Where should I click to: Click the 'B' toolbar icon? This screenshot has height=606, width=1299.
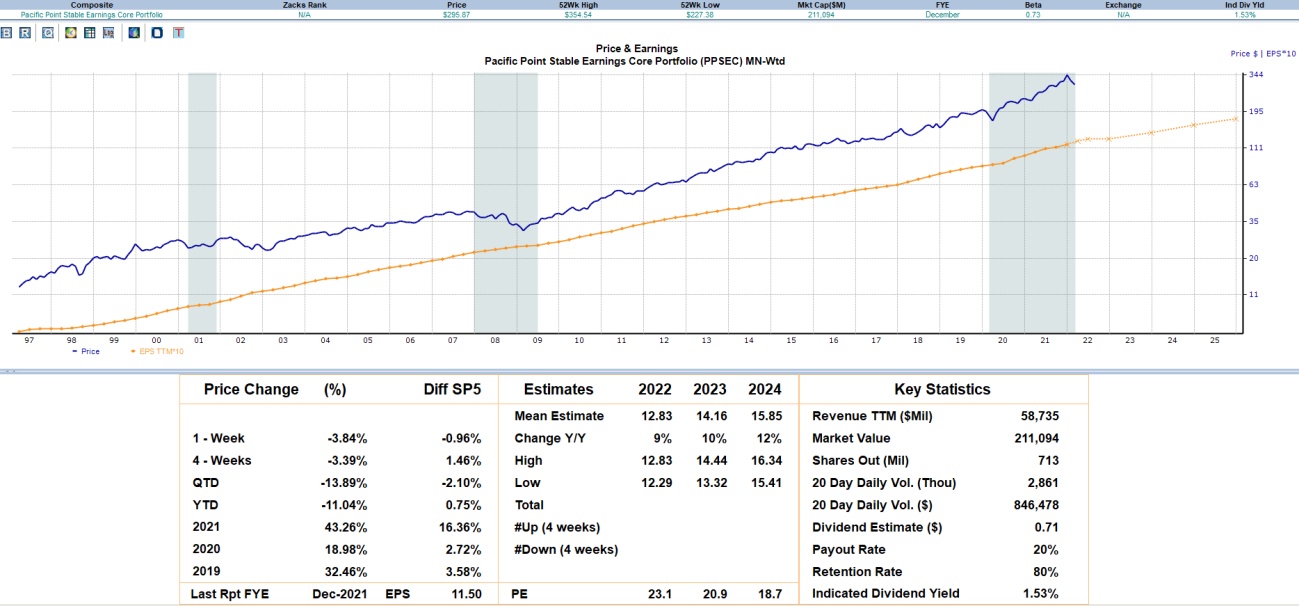tap(7, 33)
